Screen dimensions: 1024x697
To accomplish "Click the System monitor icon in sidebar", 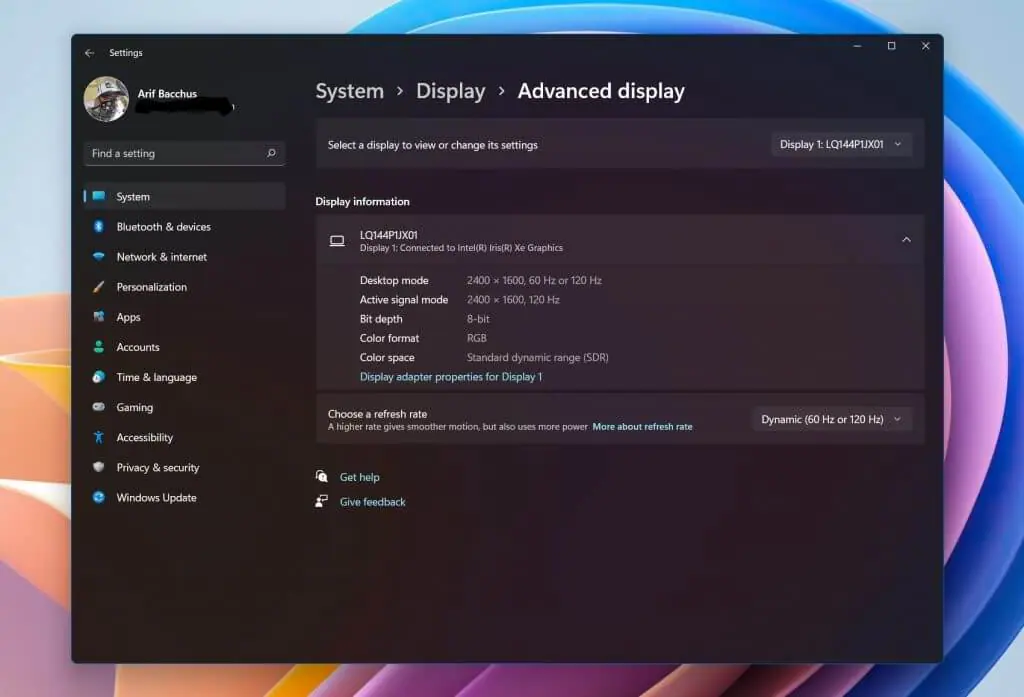I will 99,196.
